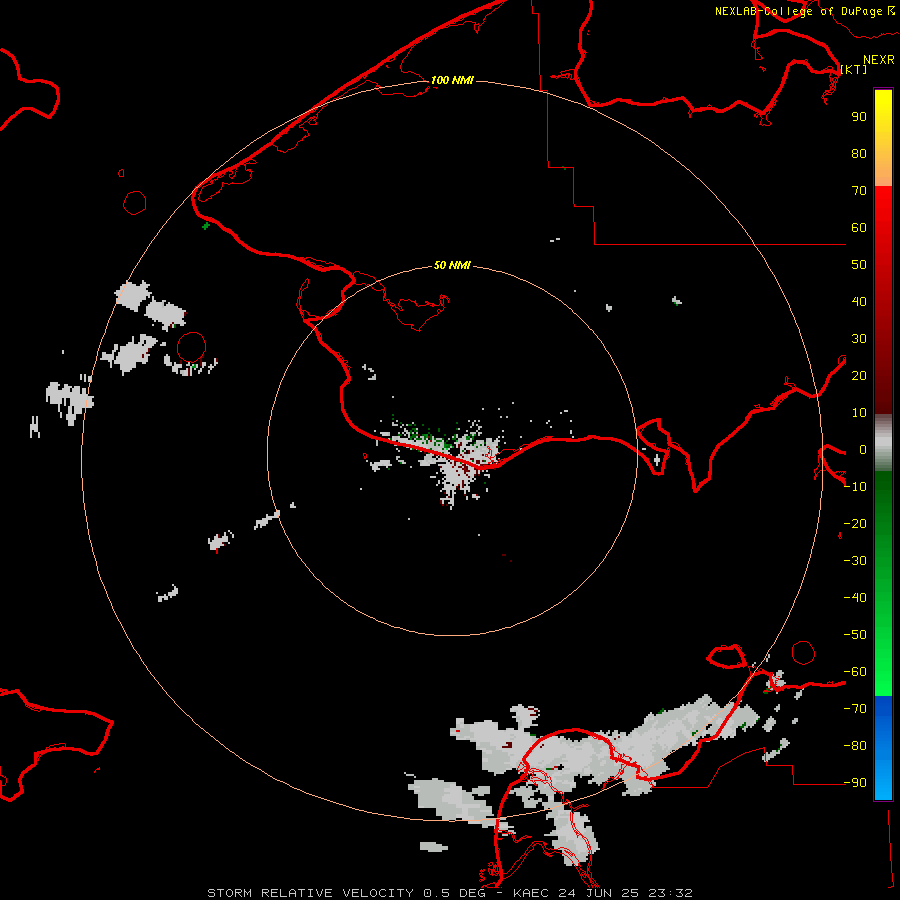Select the positive 30 value on velocity scale
This screenshot has height=900, width=900.
click(859, 339)
